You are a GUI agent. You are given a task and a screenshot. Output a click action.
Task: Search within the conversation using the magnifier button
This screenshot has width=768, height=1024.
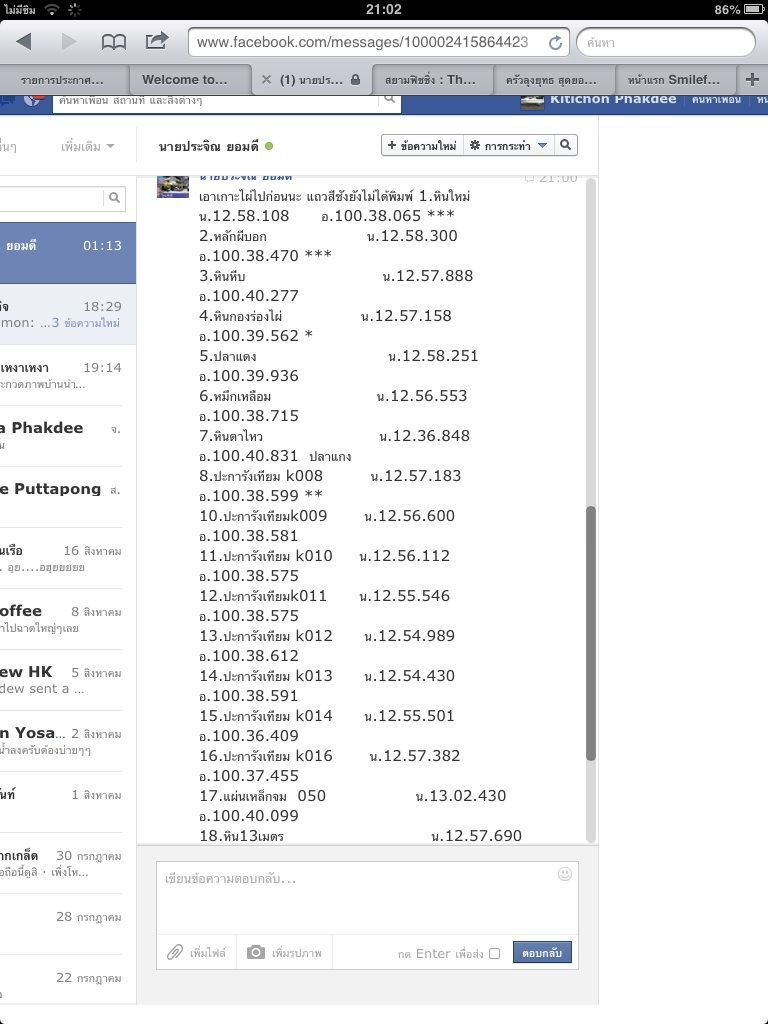pos(566,145)
